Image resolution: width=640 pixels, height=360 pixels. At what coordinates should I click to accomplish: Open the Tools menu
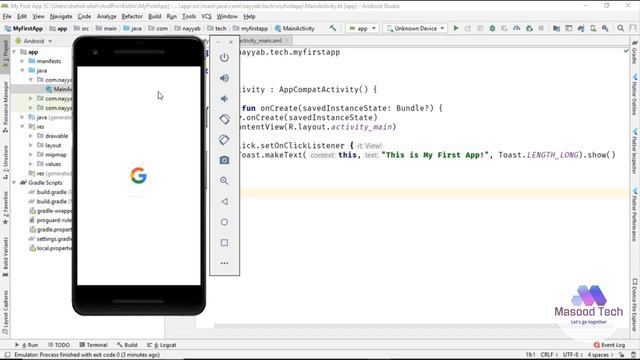pos(189,16)
